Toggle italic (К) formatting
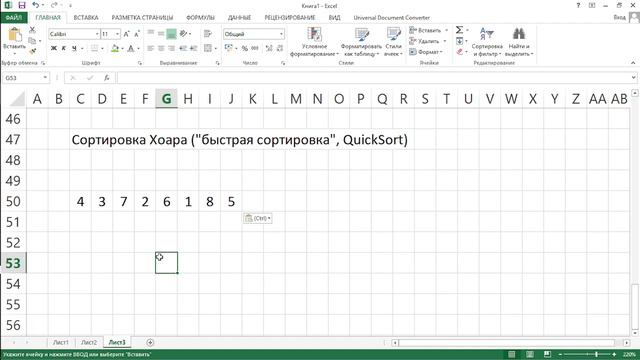Screen dimensions: 640x360 (x=64, y=48)
